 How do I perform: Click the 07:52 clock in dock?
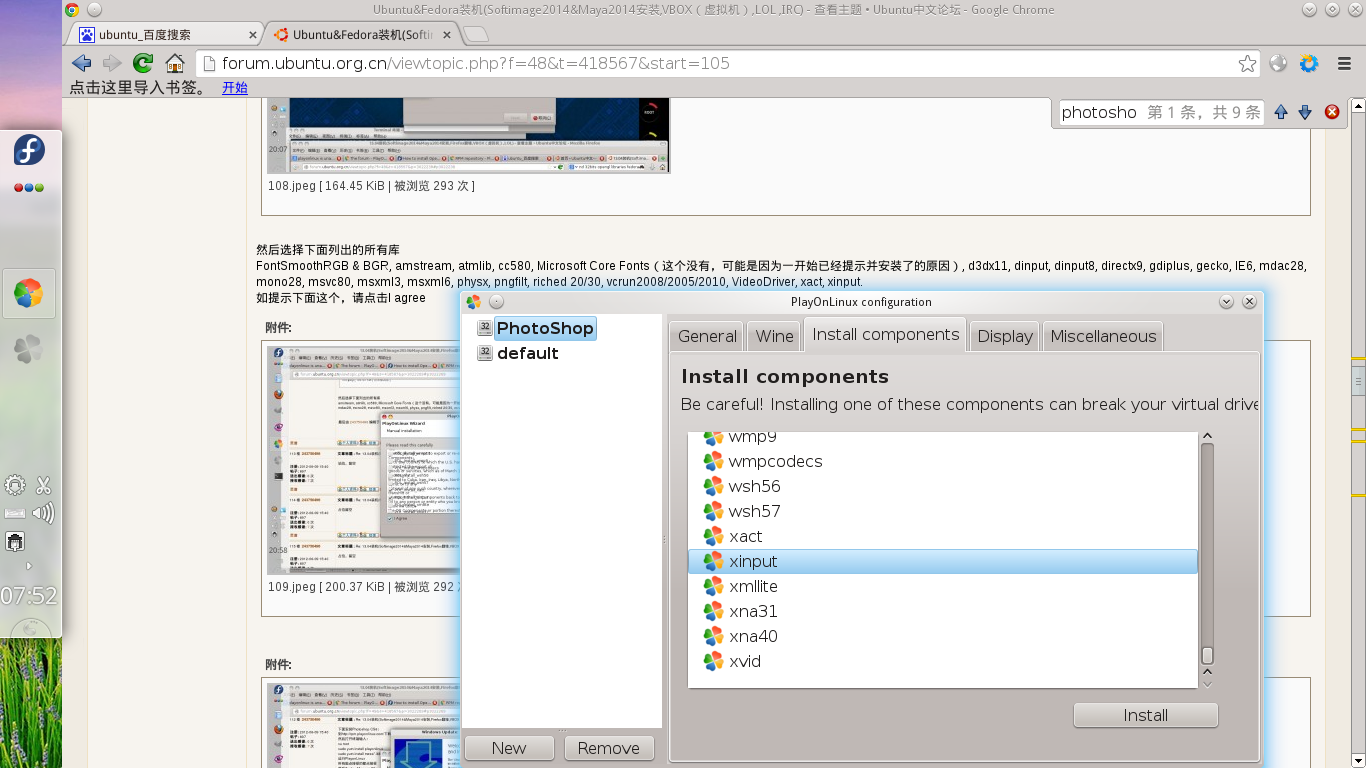point(28,596)
